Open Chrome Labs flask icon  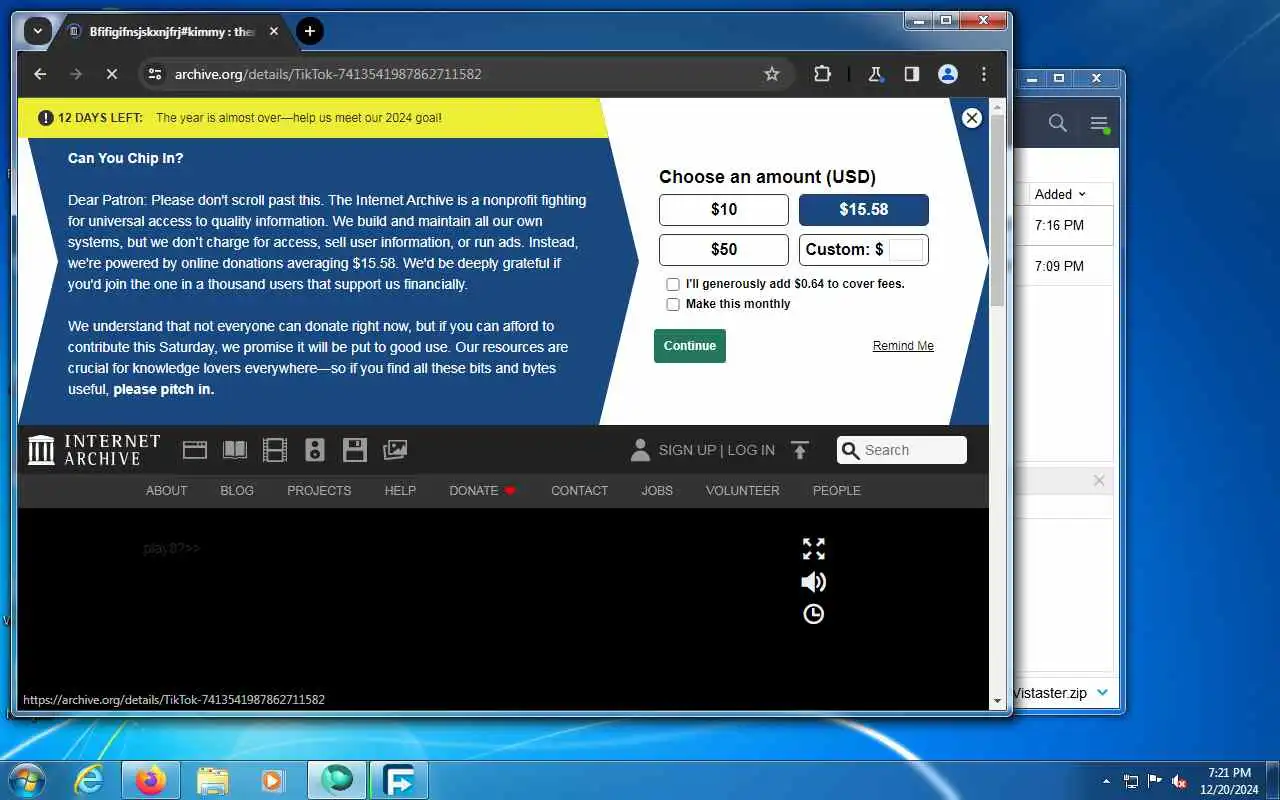(x=875, y=74)
